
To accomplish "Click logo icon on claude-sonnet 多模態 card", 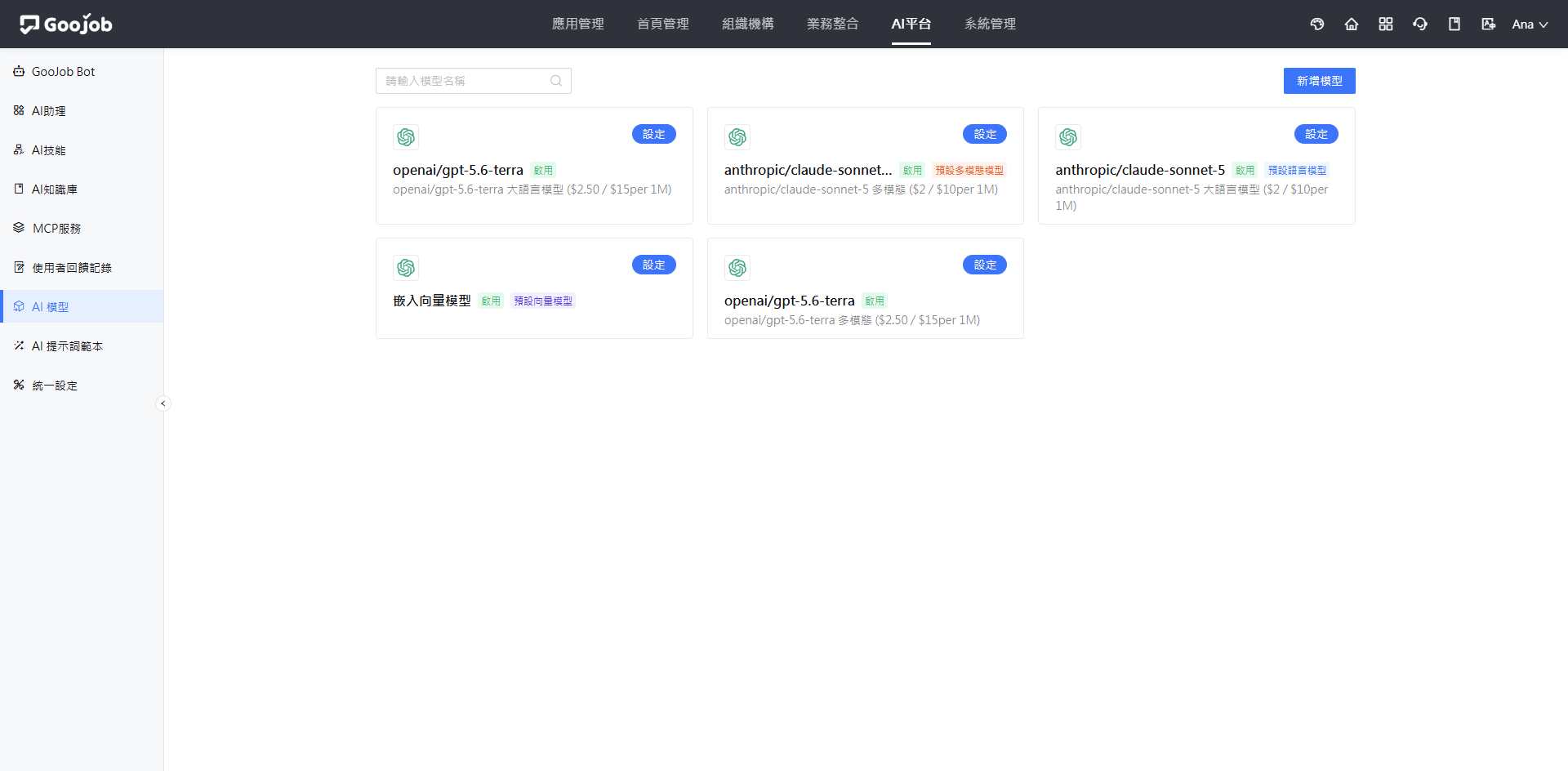I will (737, 137).
